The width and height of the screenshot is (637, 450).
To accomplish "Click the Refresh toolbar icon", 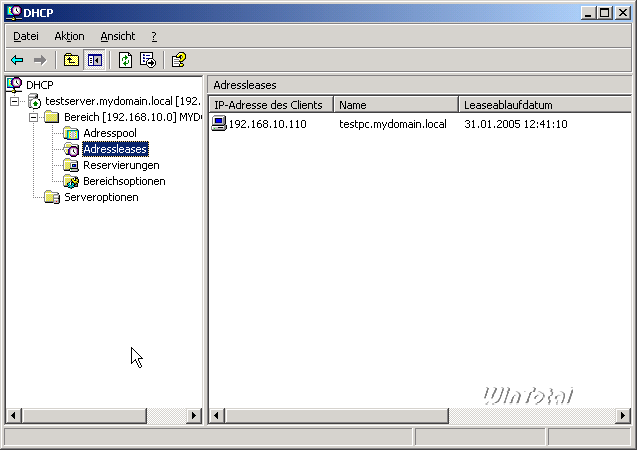I will tap(126, 61).
